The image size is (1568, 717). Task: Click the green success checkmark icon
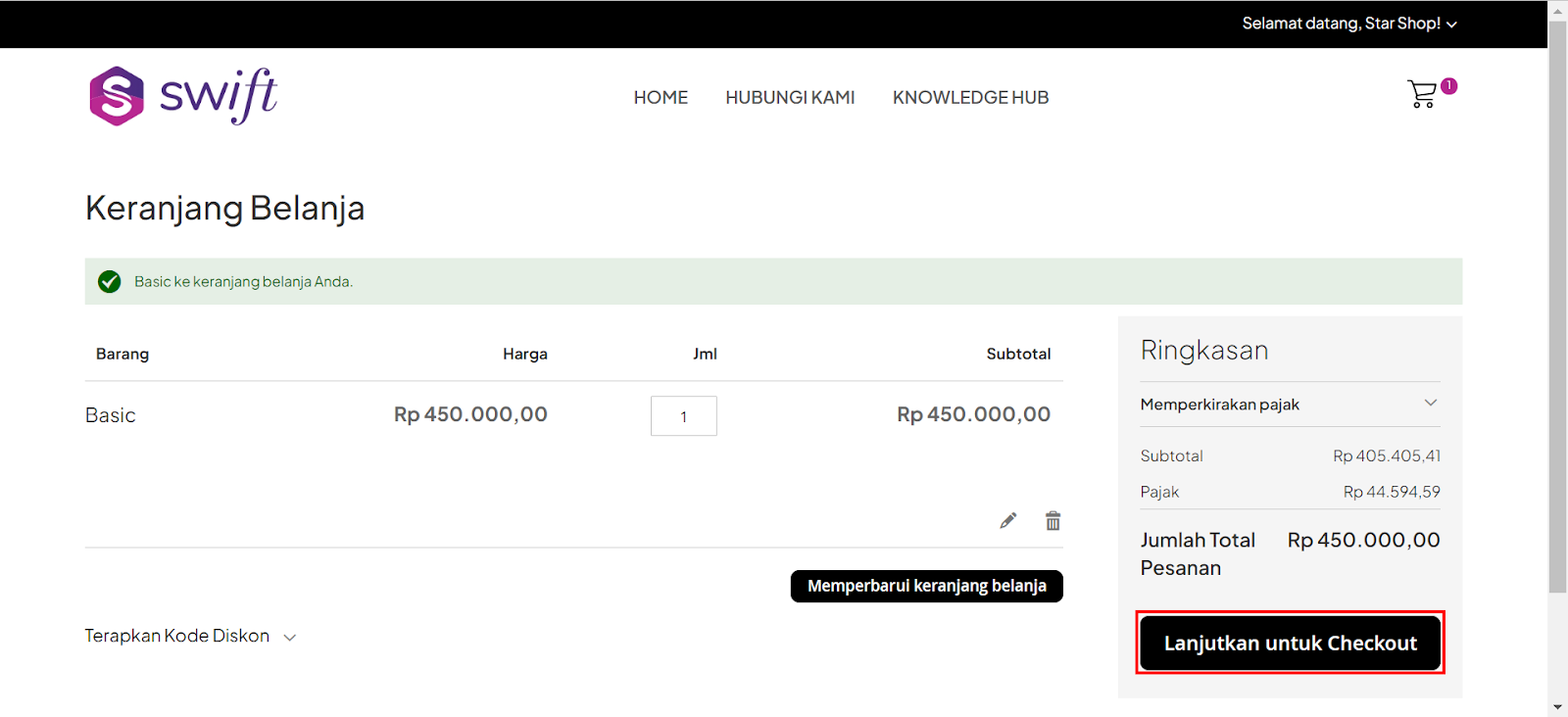(x=110, y=282)
